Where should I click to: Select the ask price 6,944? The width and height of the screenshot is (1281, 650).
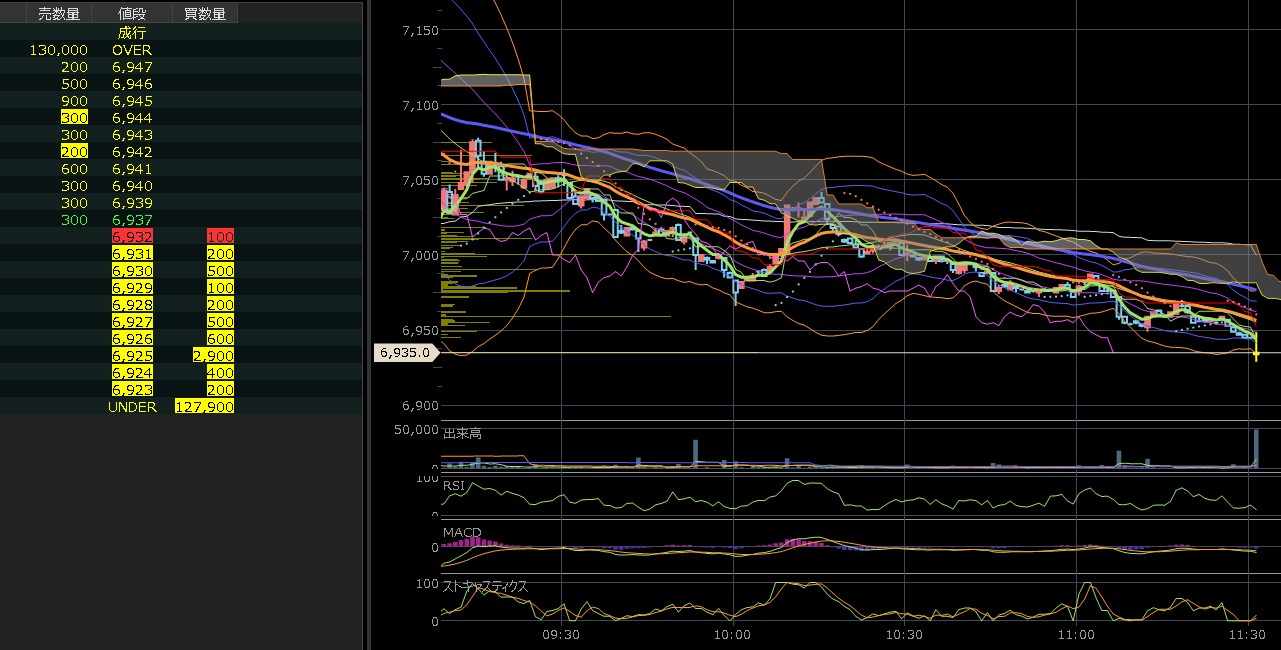click(x=132, y=118)
